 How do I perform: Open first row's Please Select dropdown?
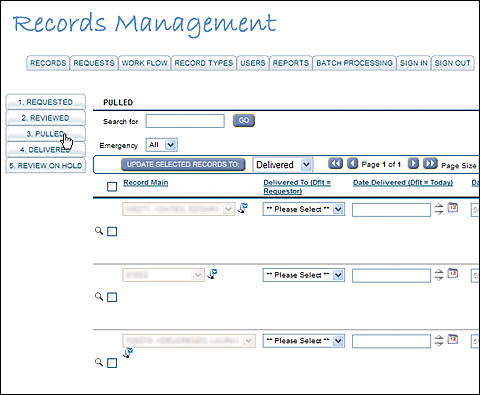pyautogui.click(x=304, y=209)
